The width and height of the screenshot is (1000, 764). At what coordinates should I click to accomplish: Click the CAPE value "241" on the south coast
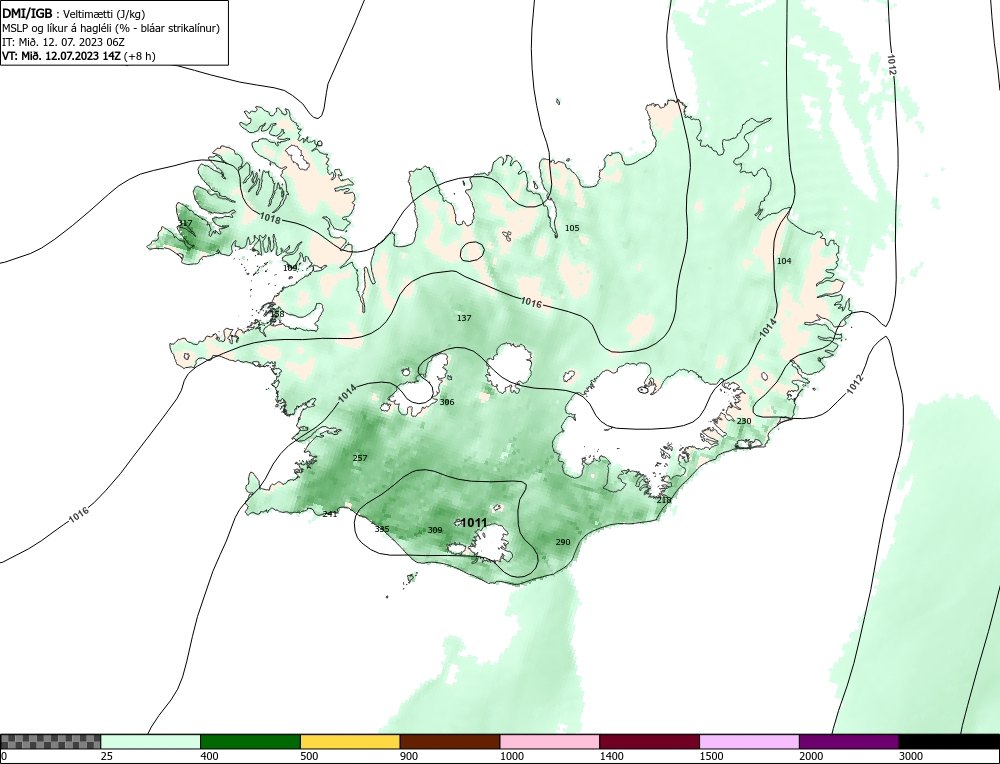[x=330, y=514]
